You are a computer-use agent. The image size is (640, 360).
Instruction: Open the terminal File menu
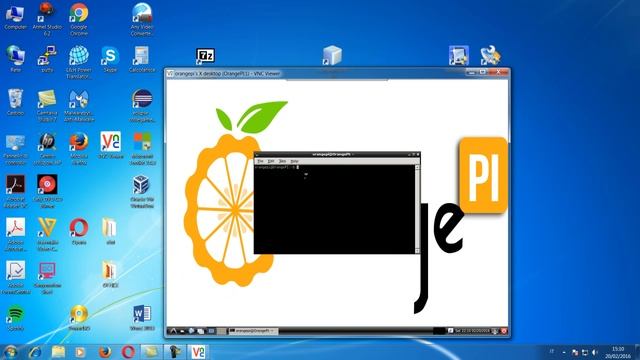(x=260, y=161)
